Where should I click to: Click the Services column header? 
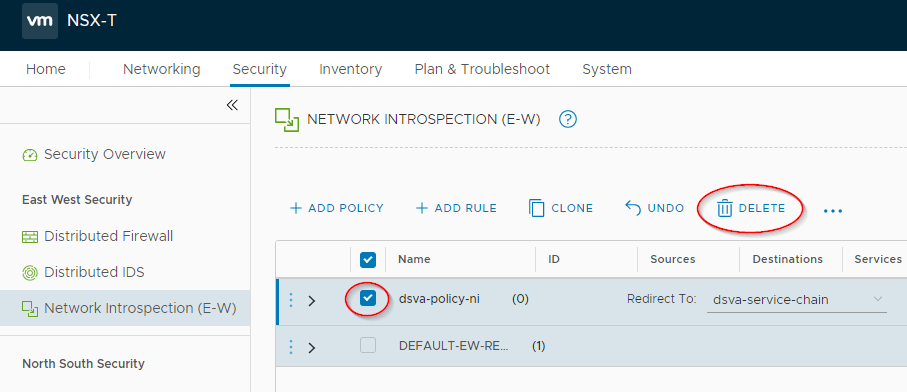coord(878,259)
